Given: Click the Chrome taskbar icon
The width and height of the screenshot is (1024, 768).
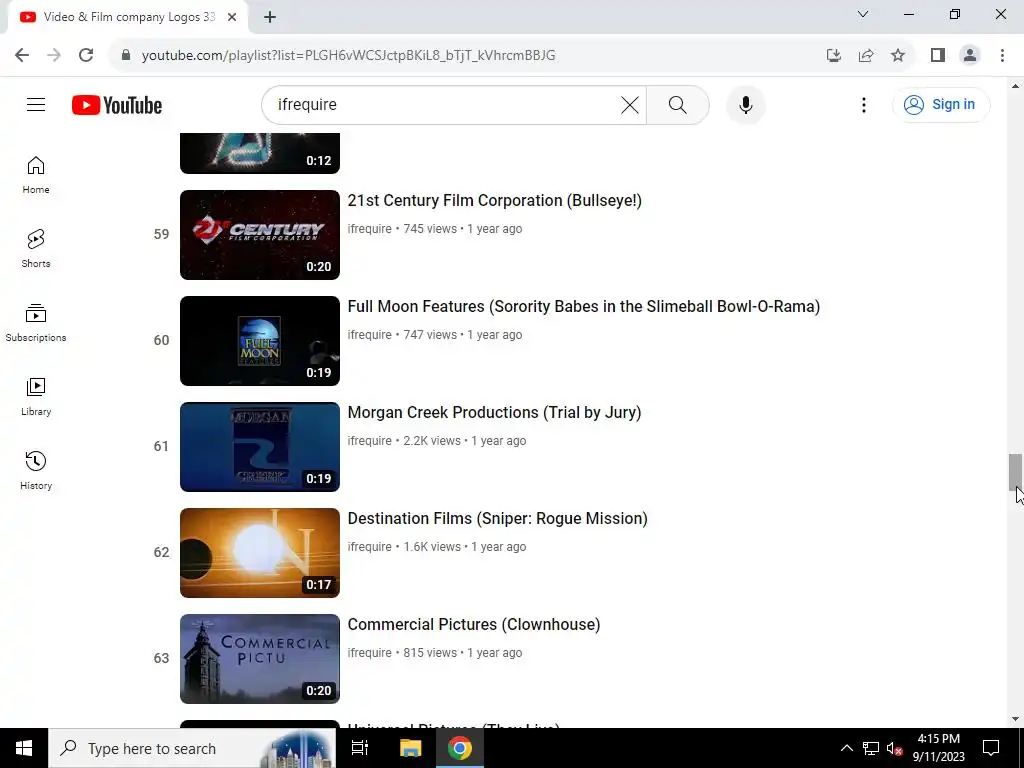Looking at the screenshot, I should [460, 748].
